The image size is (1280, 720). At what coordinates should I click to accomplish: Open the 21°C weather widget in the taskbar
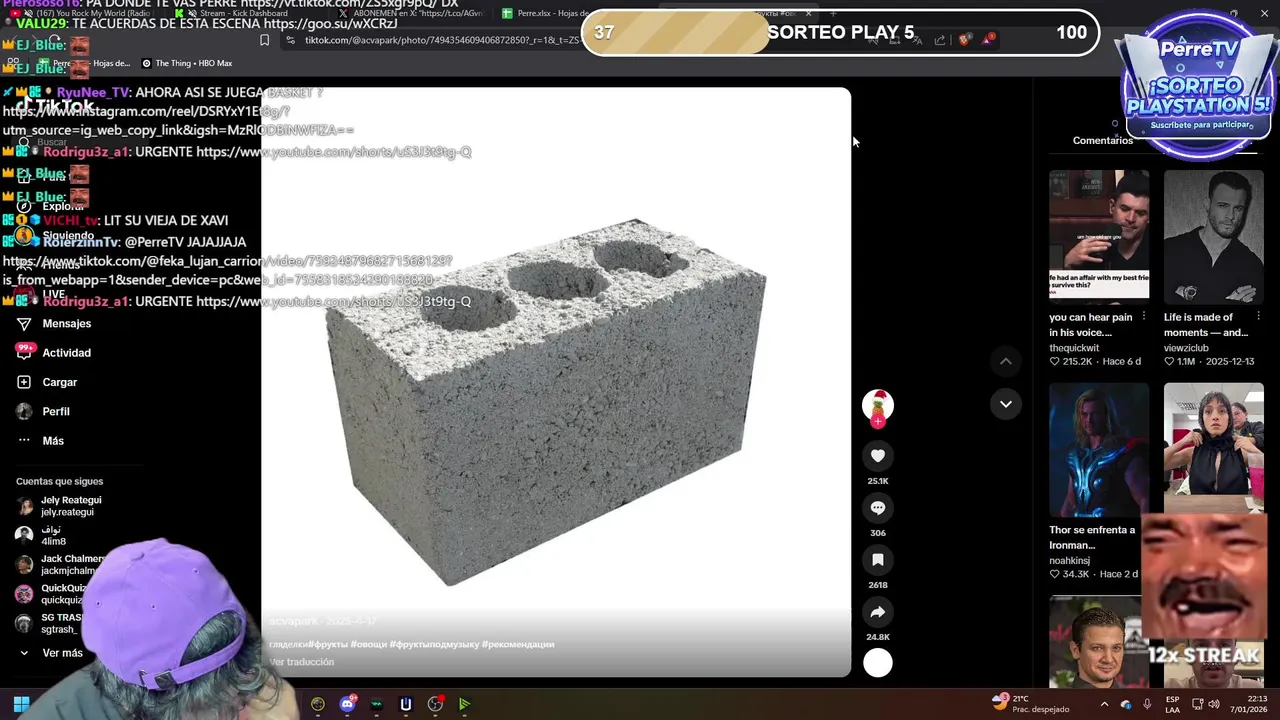click(1030, 704)
